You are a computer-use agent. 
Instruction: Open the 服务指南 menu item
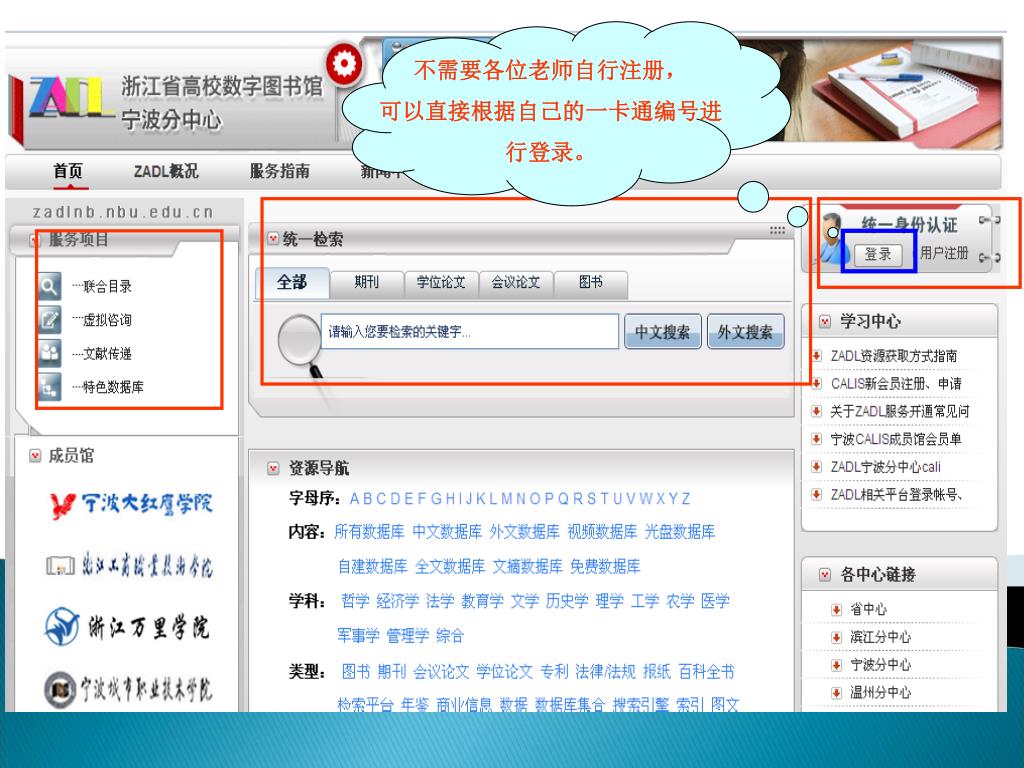point(280,171)
